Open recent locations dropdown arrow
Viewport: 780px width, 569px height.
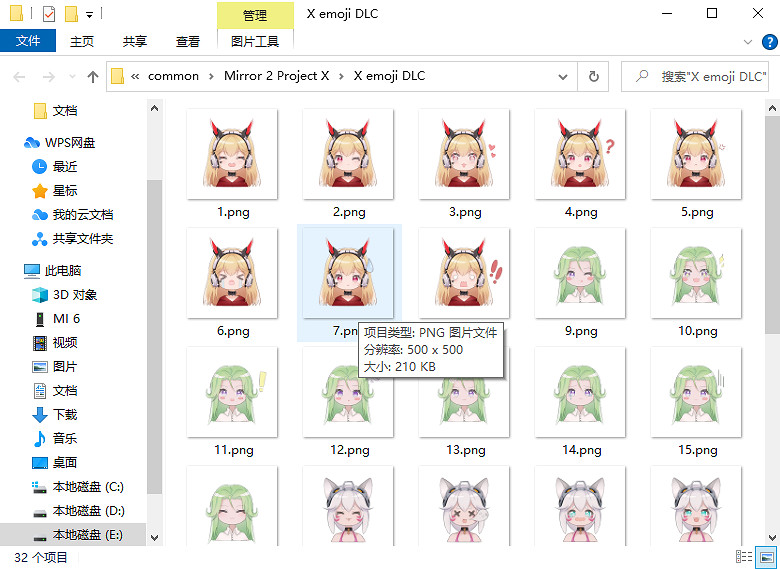click(73, 77)
